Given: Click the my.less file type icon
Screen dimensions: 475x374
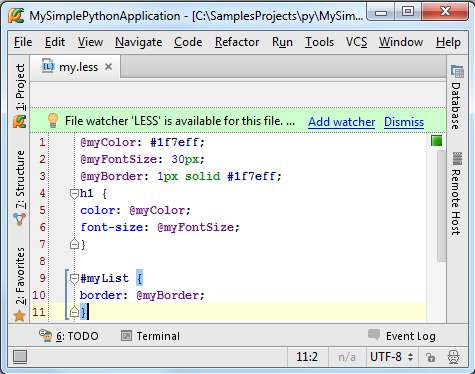Looking at the screenshot, I should [x=48, y=67].
